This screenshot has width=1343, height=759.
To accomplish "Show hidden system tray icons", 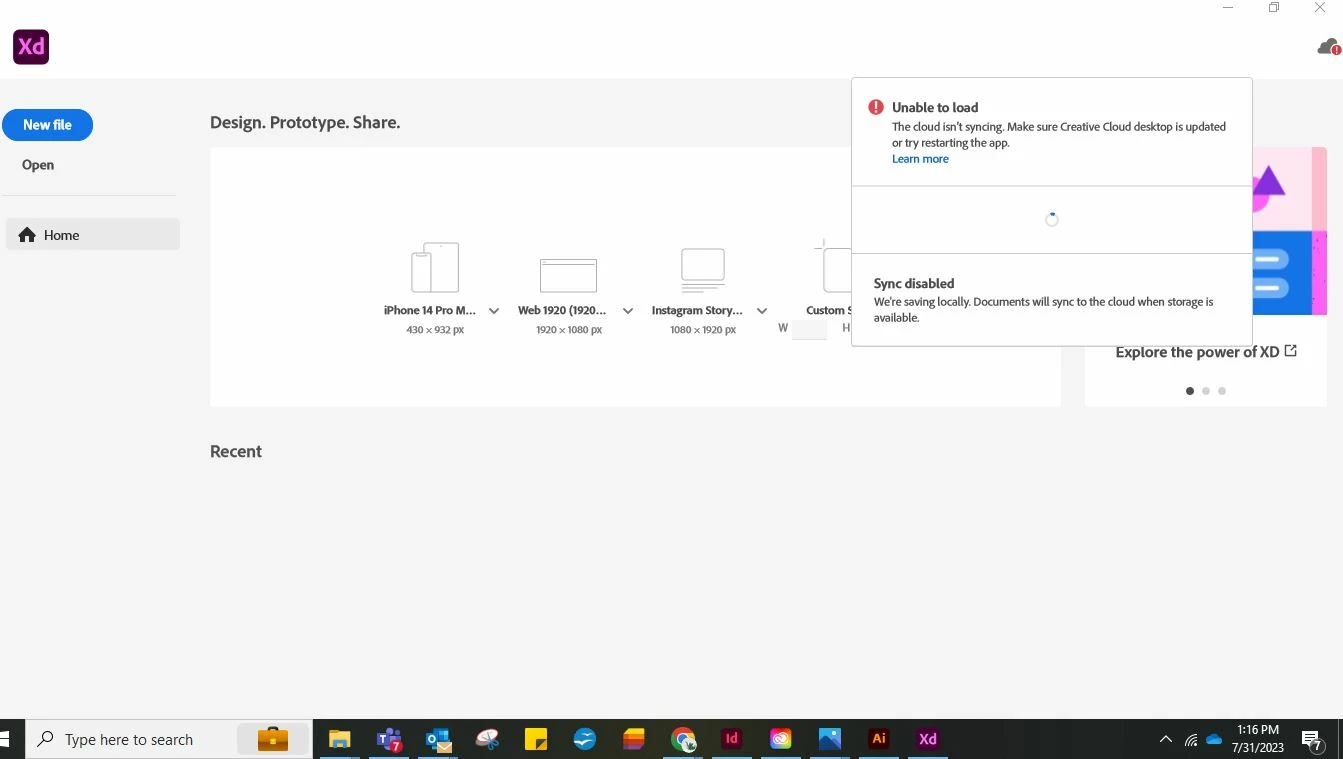I will tap(1165, 740).
